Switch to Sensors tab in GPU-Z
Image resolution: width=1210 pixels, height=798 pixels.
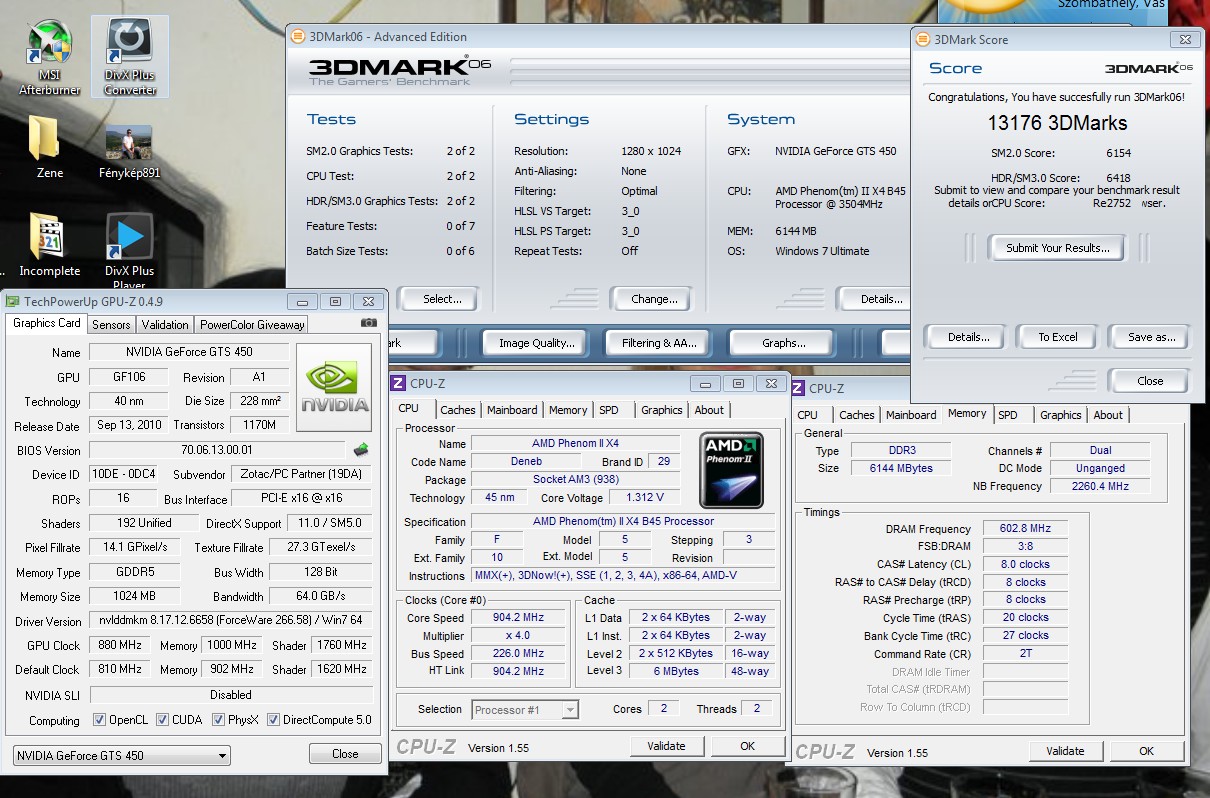111,325
